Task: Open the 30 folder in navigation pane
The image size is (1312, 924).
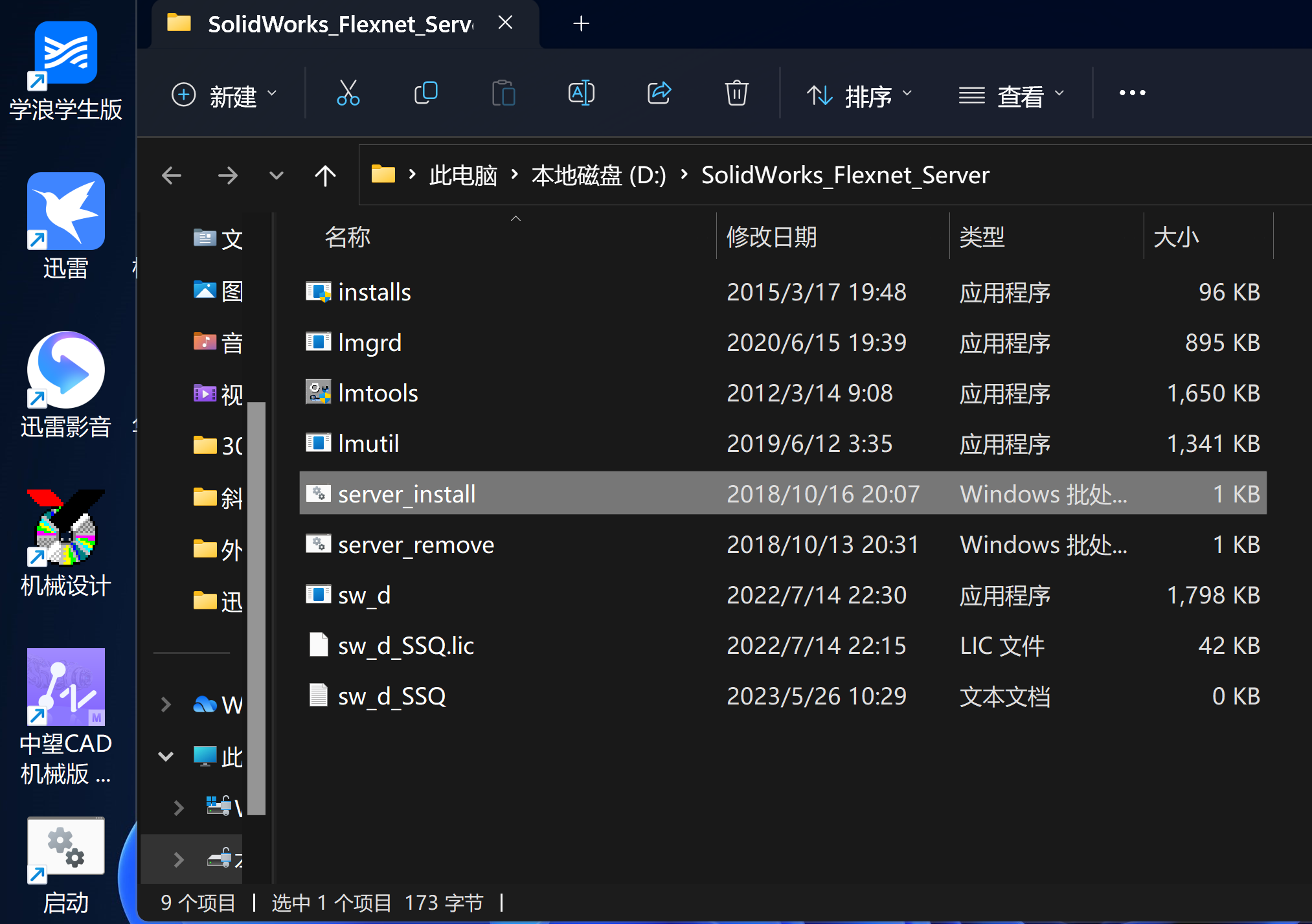Action: (218, 445)
